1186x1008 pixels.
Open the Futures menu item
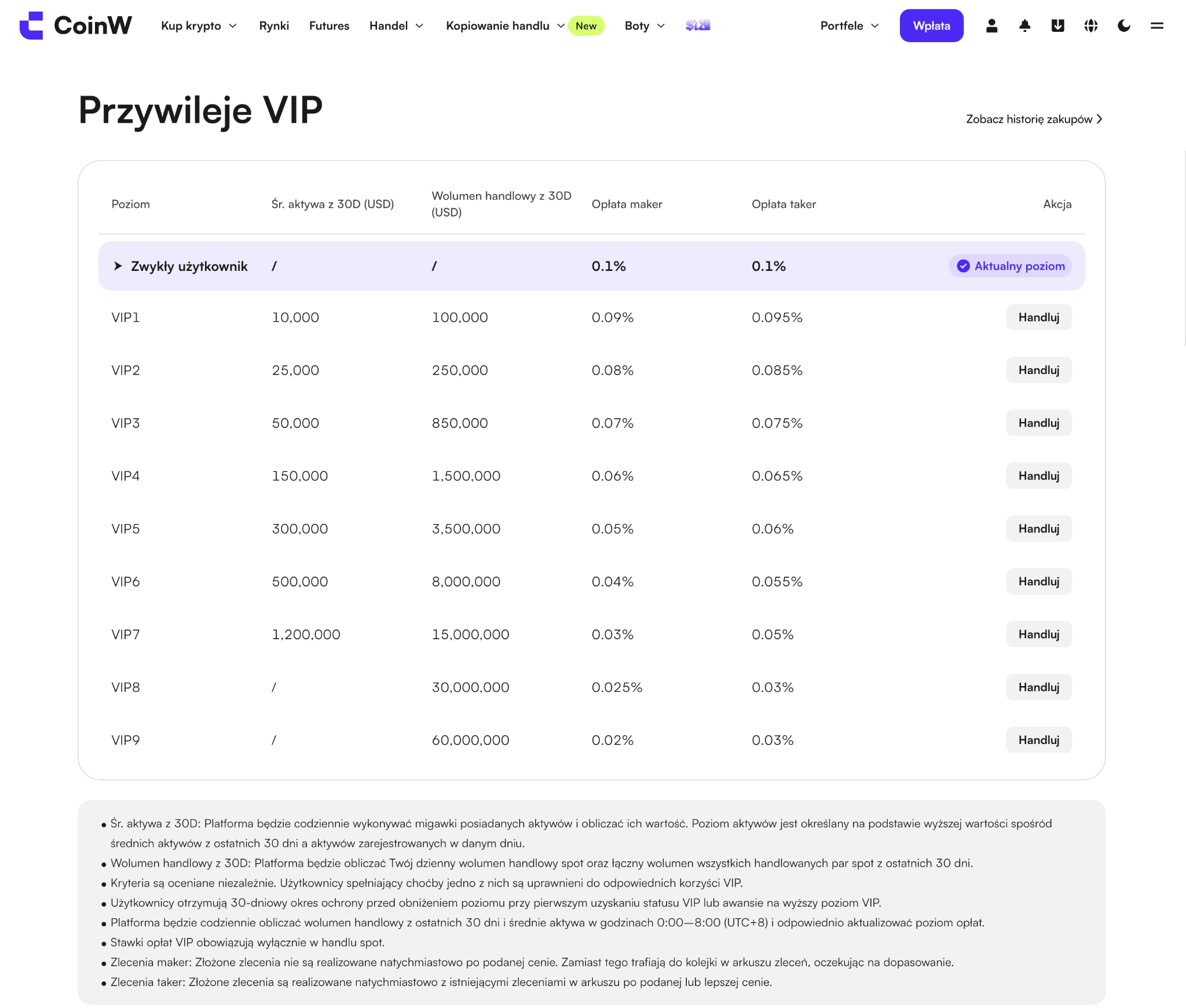pos(329,25)
